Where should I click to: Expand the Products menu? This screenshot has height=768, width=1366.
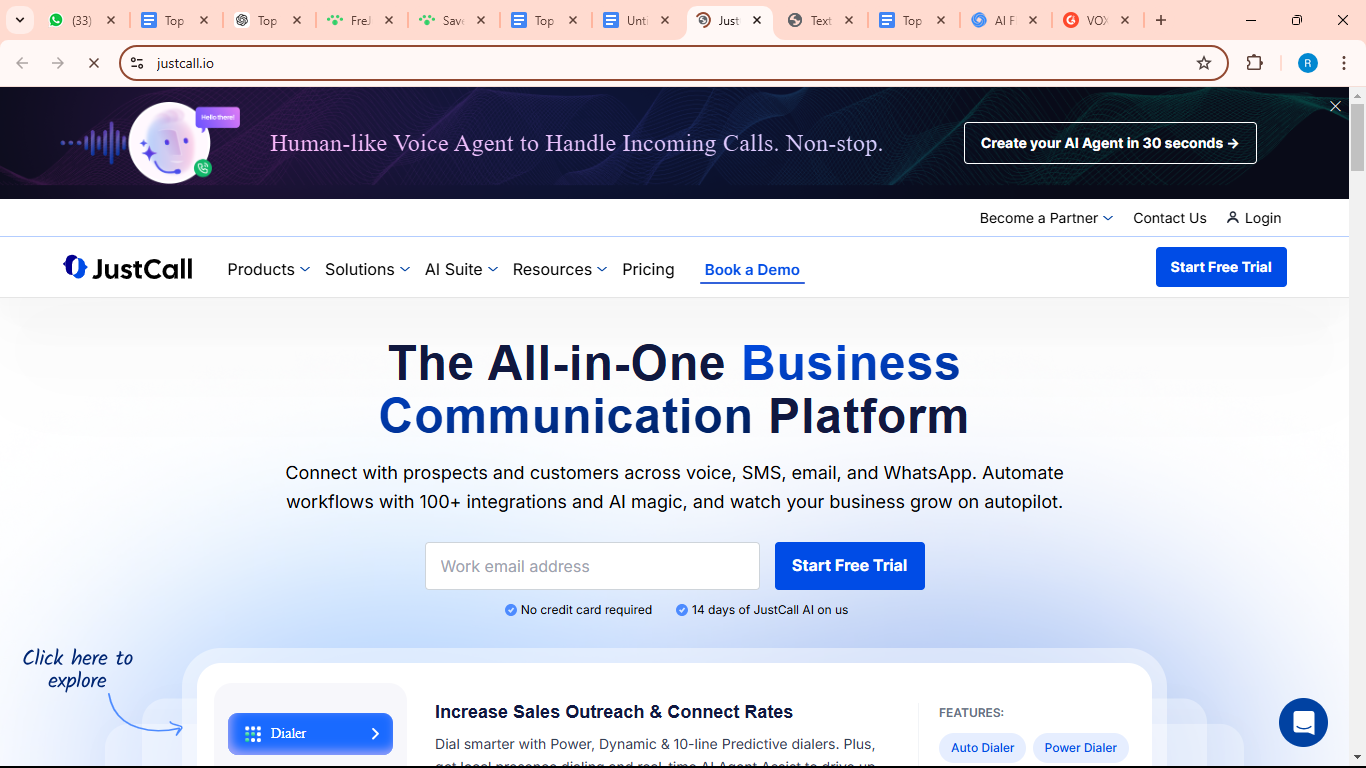point(268,269)
